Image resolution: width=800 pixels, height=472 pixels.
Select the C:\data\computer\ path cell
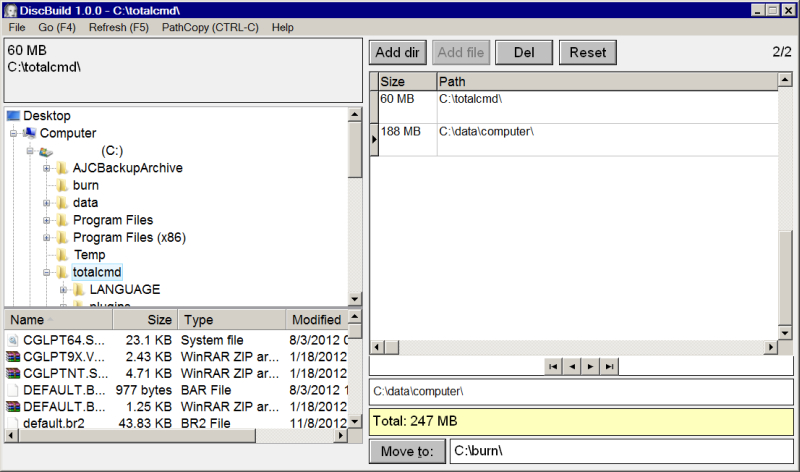[x=607, y=139]
